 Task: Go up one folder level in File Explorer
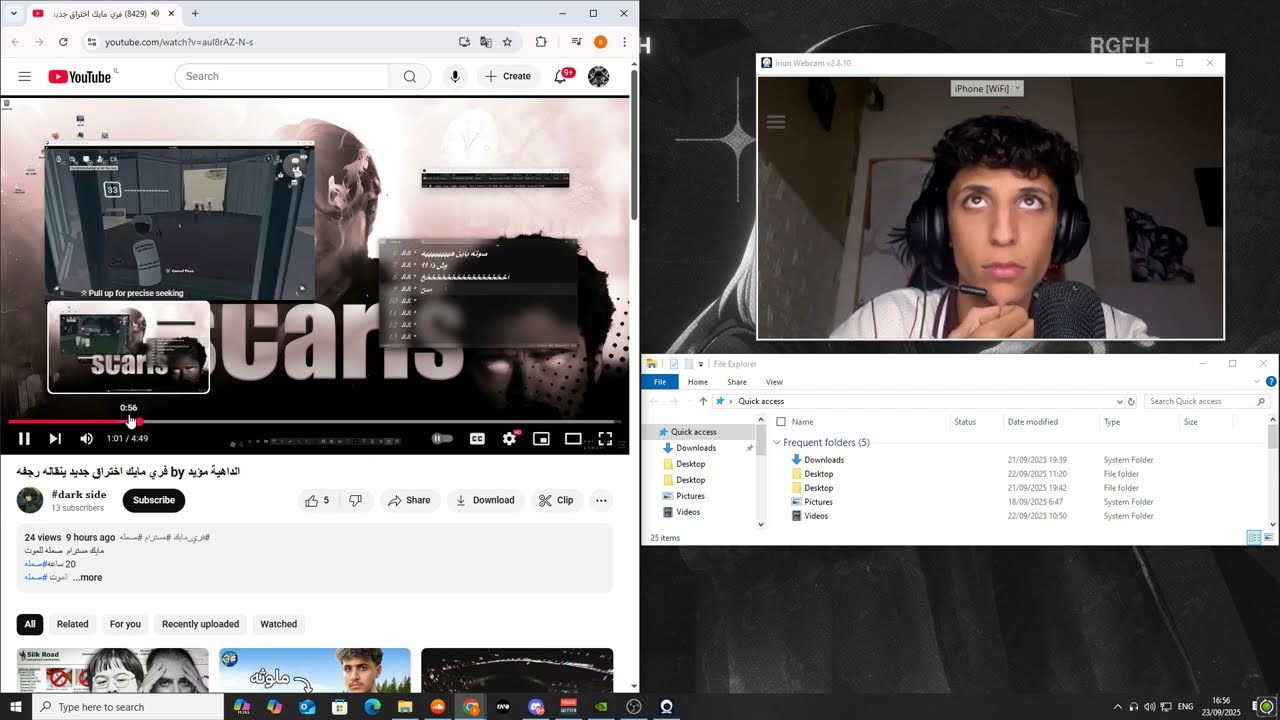(703, 401)
